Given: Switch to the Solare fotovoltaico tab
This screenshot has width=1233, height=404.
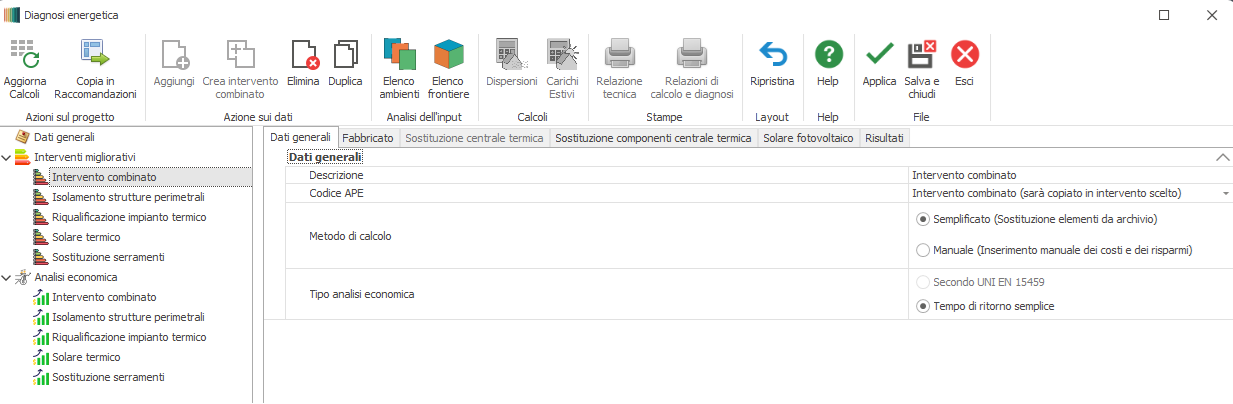Looking at the screenshot, I should [808, 138].
